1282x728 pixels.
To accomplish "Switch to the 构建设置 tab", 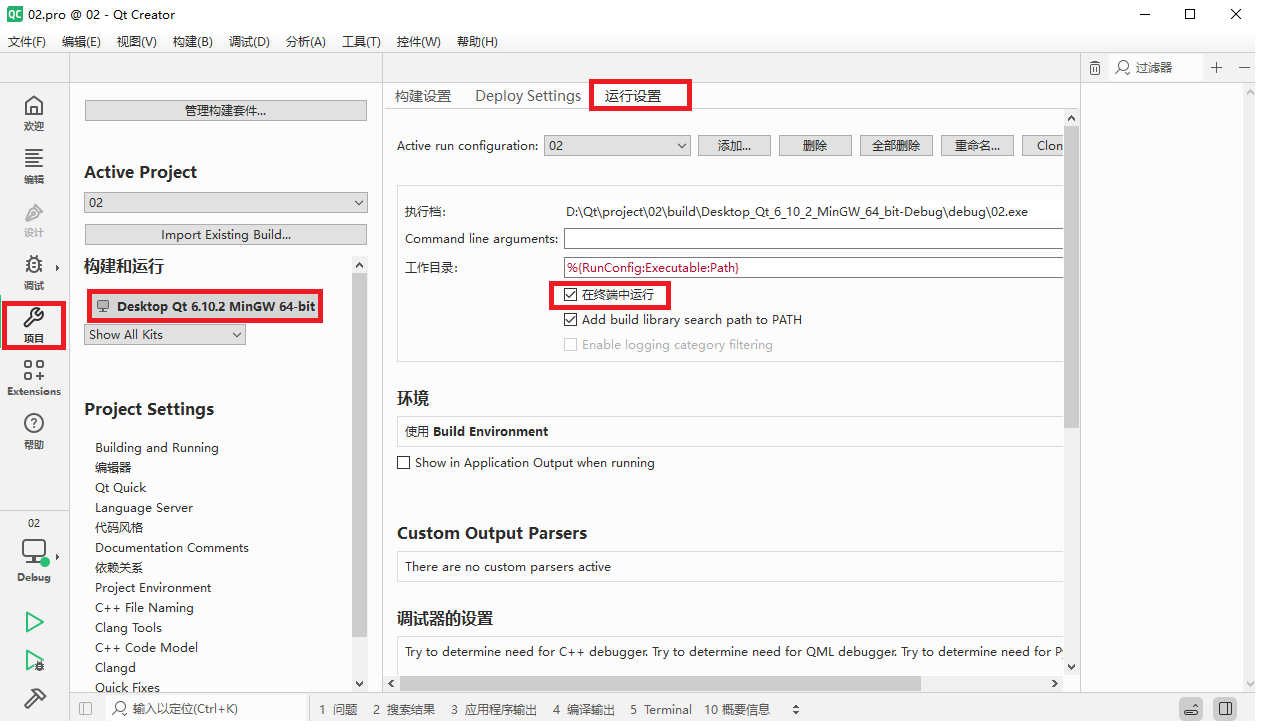I will point(423,96).
